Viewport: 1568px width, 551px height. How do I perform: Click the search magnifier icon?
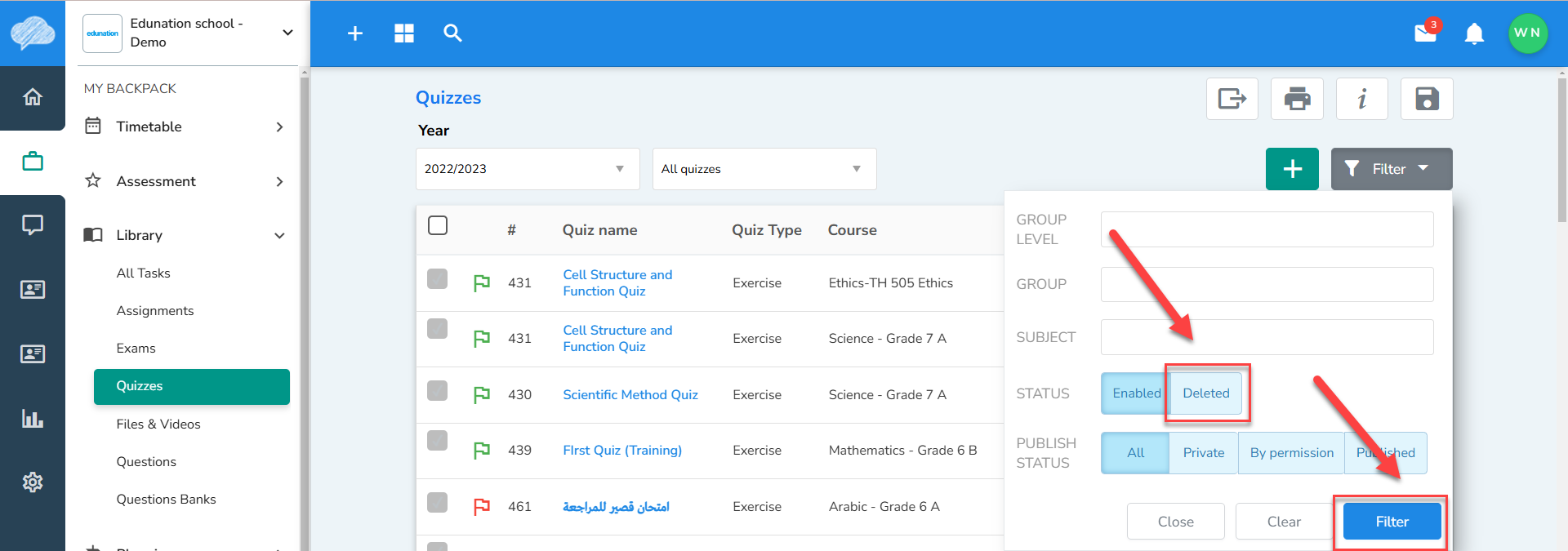coord(452,33)
